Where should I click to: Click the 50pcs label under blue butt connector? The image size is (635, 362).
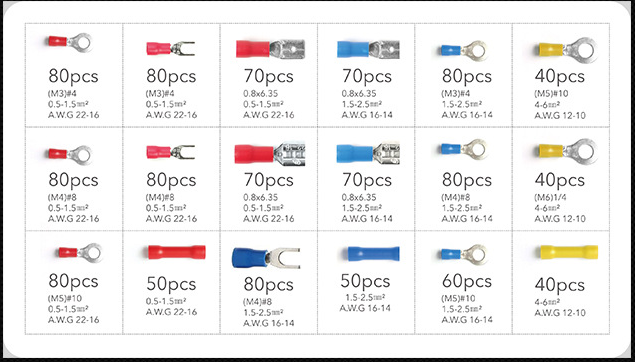click(365, 281)
